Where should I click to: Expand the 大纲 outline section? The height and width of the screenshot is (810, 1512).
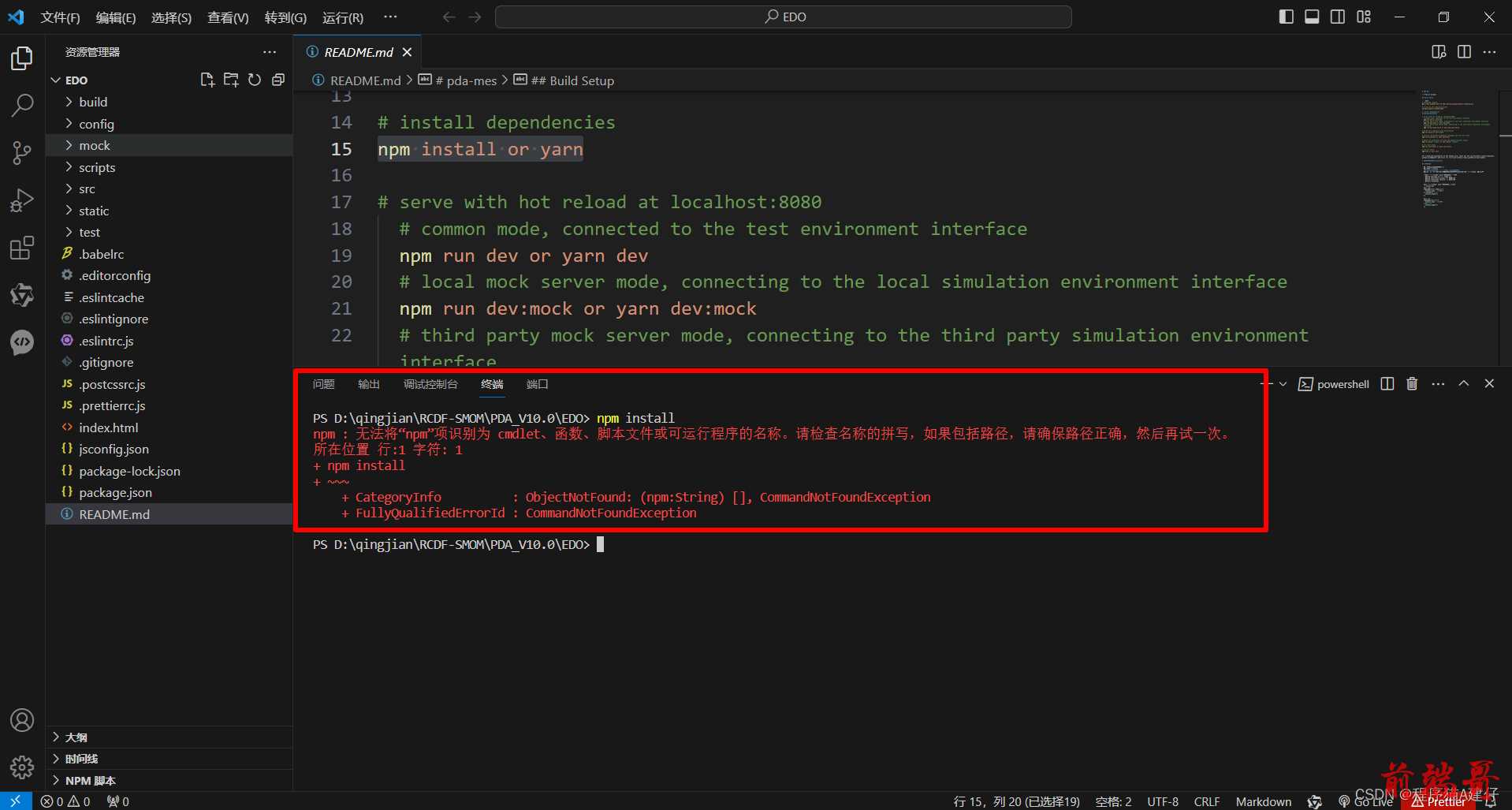tap(169, 737)
